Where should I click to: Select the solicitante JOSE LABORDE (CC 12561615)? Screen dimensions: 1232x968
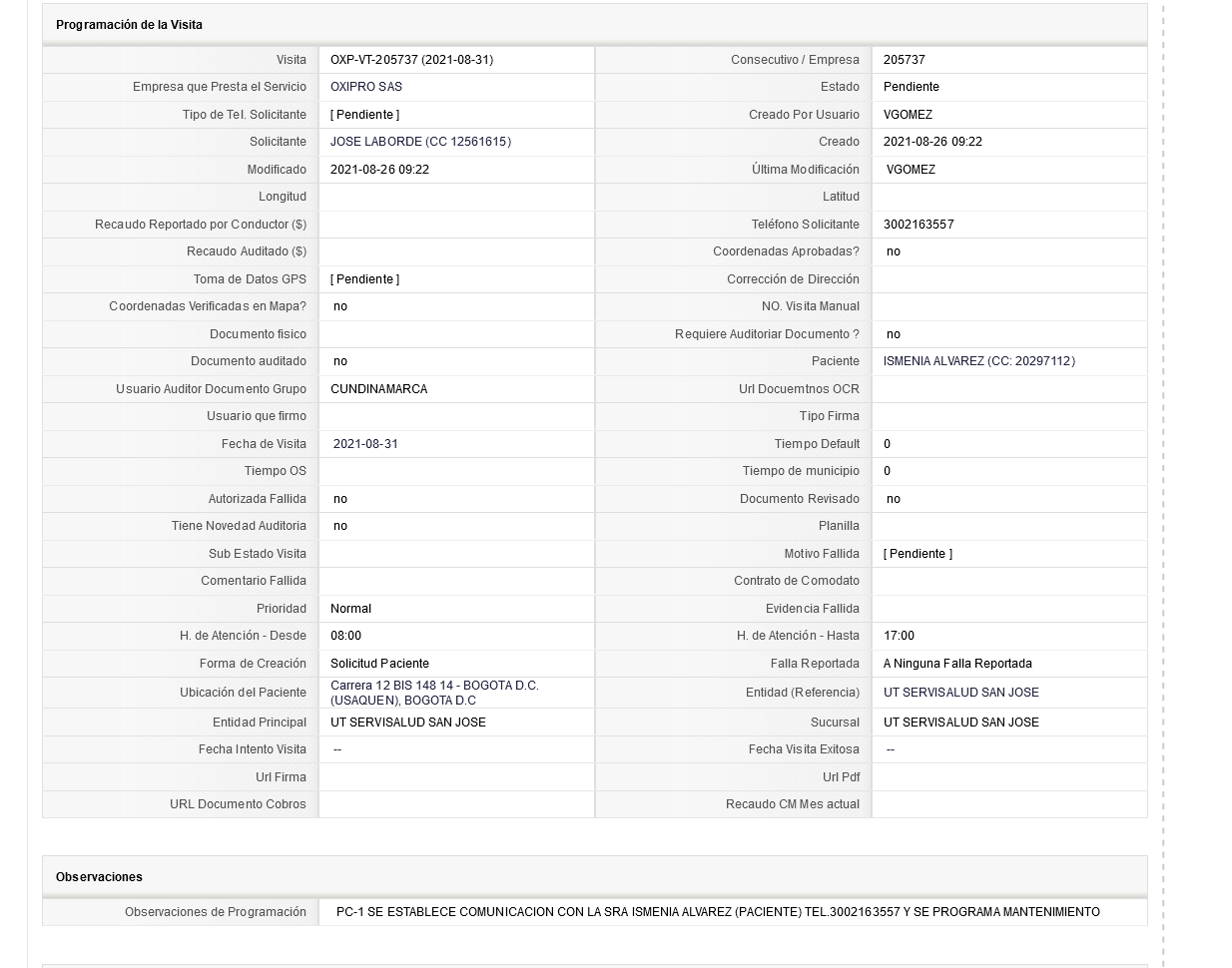coord(420,142)
